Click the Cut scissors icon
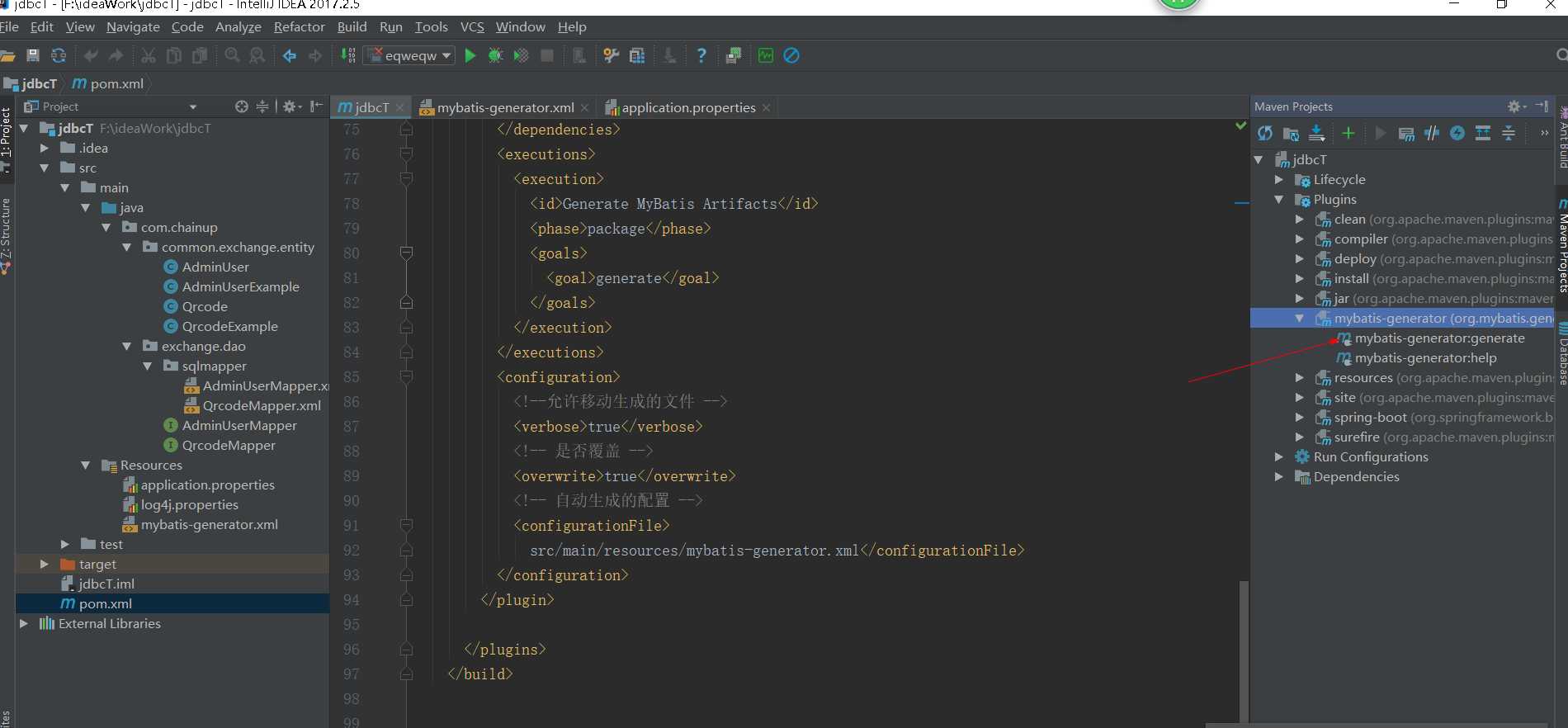 [x=149, y=55]
